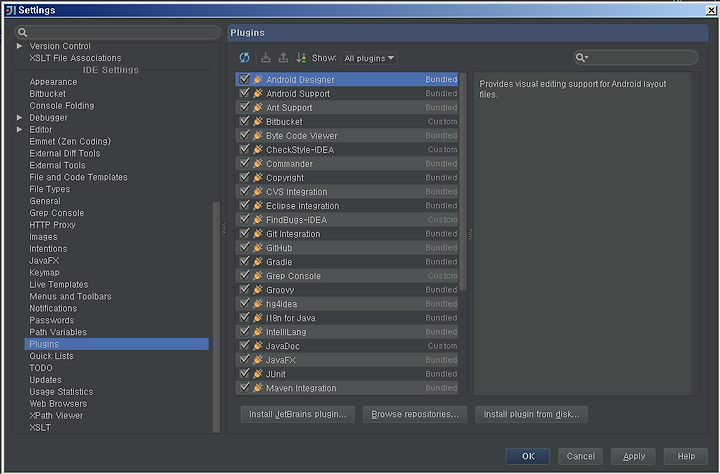Click the JUnit plugin plug icon
This screenshot has height=474, width=720.
[x=258, y=374]
